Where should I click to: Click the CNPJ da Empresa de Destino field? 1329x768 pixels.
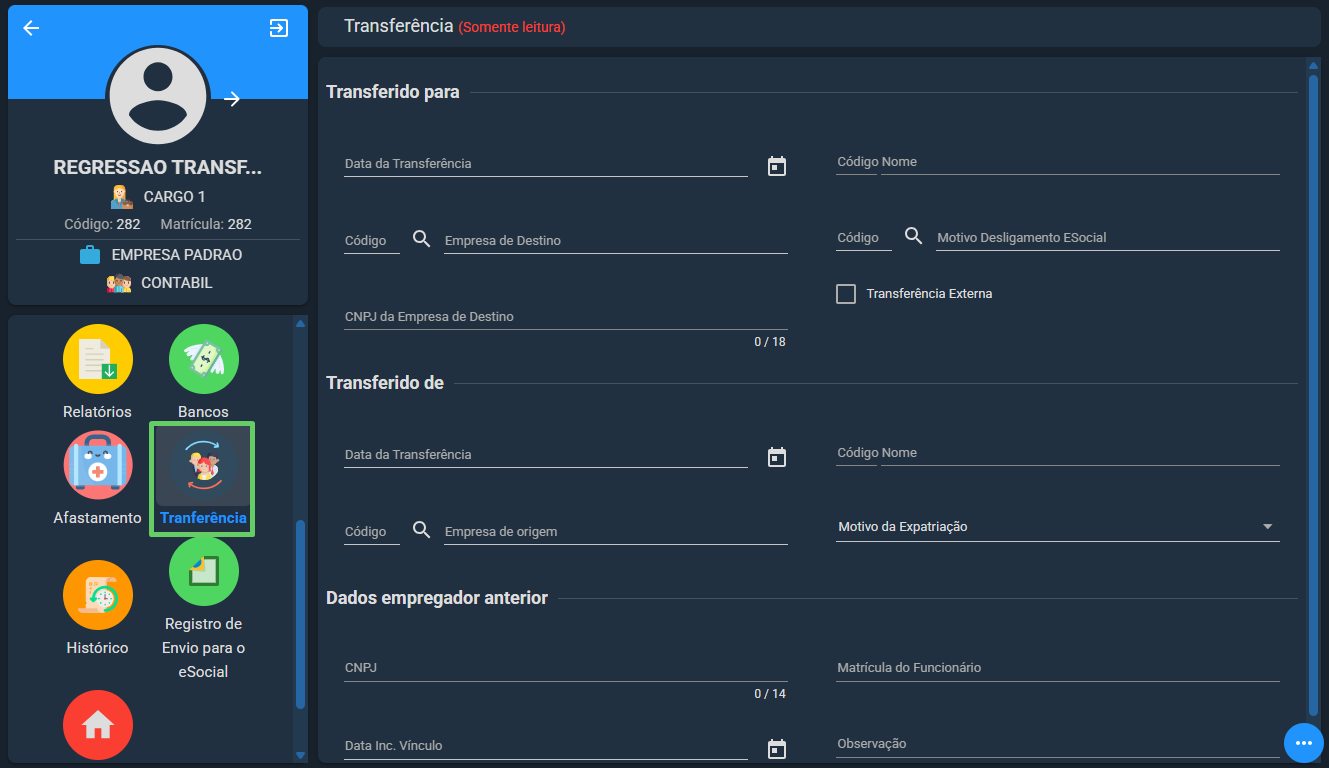(x=566, y=317)
